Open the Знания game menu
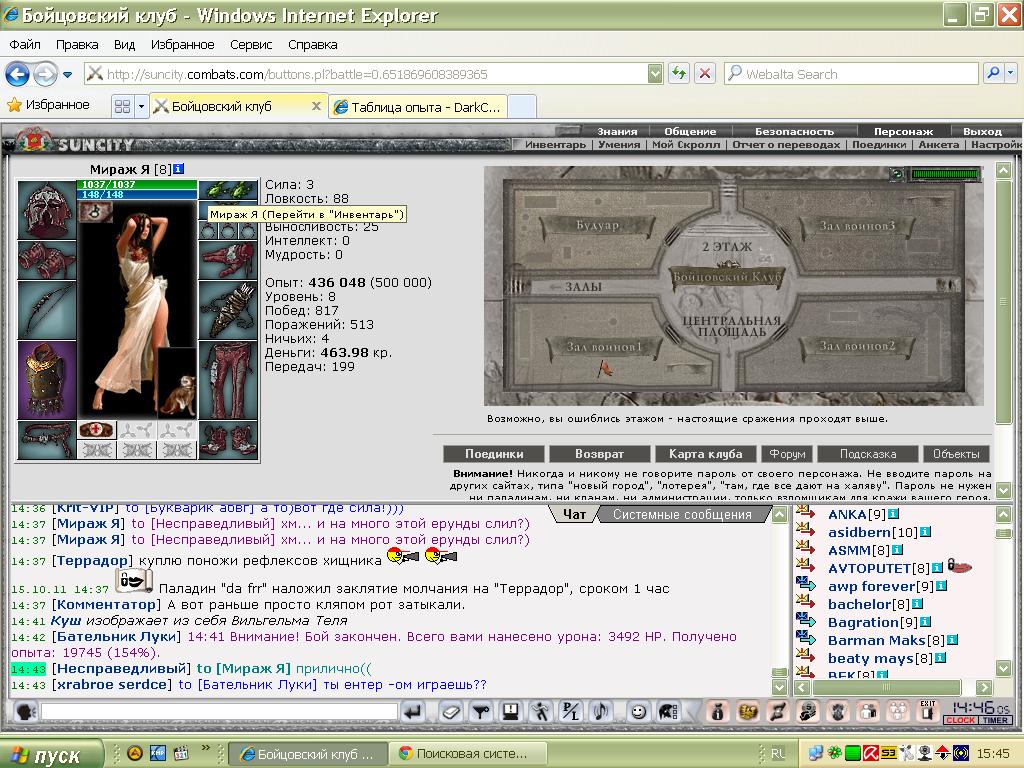 [616, 131]
